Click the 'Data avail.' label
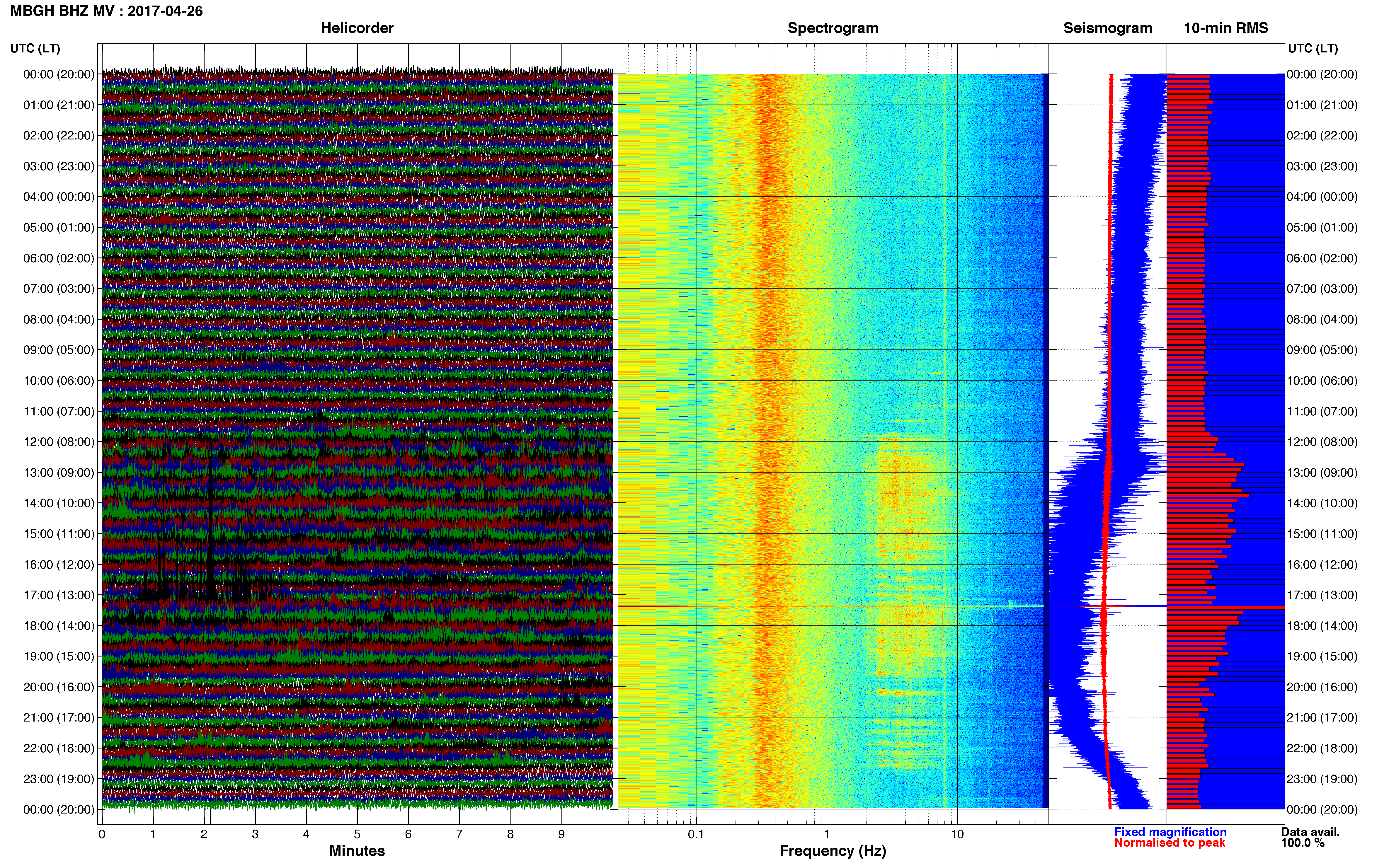This screenshot has height=868, width=1389. [1310, 832]
